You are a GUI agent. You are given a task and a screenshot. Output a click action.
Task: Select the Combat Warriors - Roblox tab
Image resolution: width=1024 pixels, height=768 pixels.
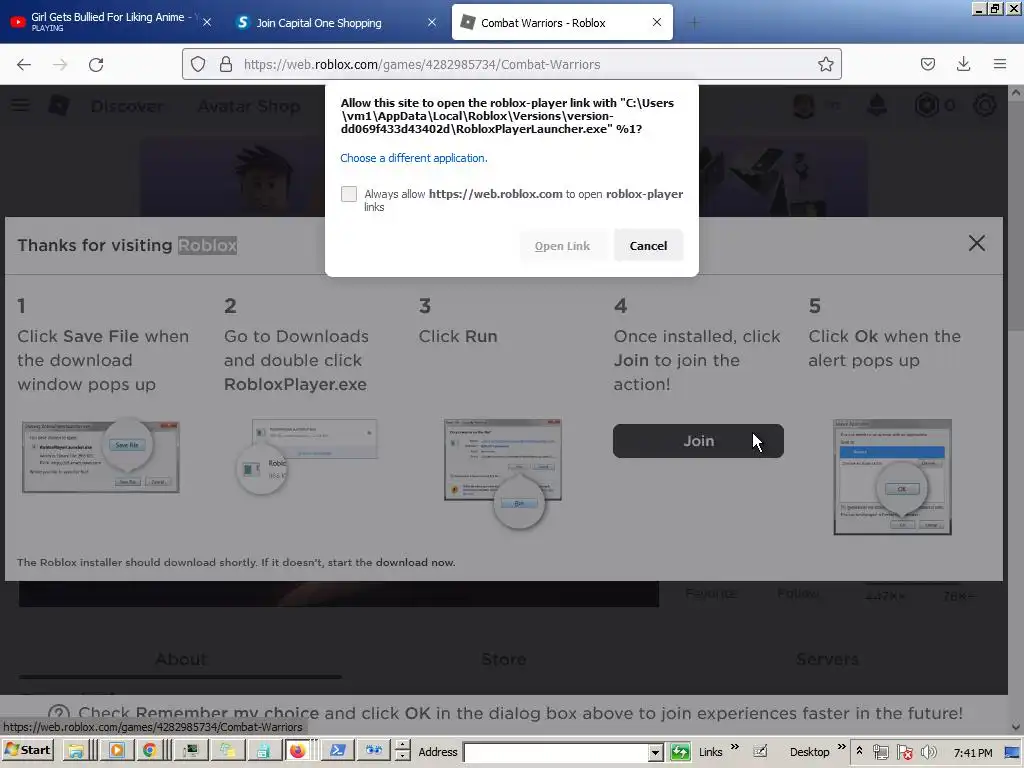pyautogui.click(x=562, y=23)
